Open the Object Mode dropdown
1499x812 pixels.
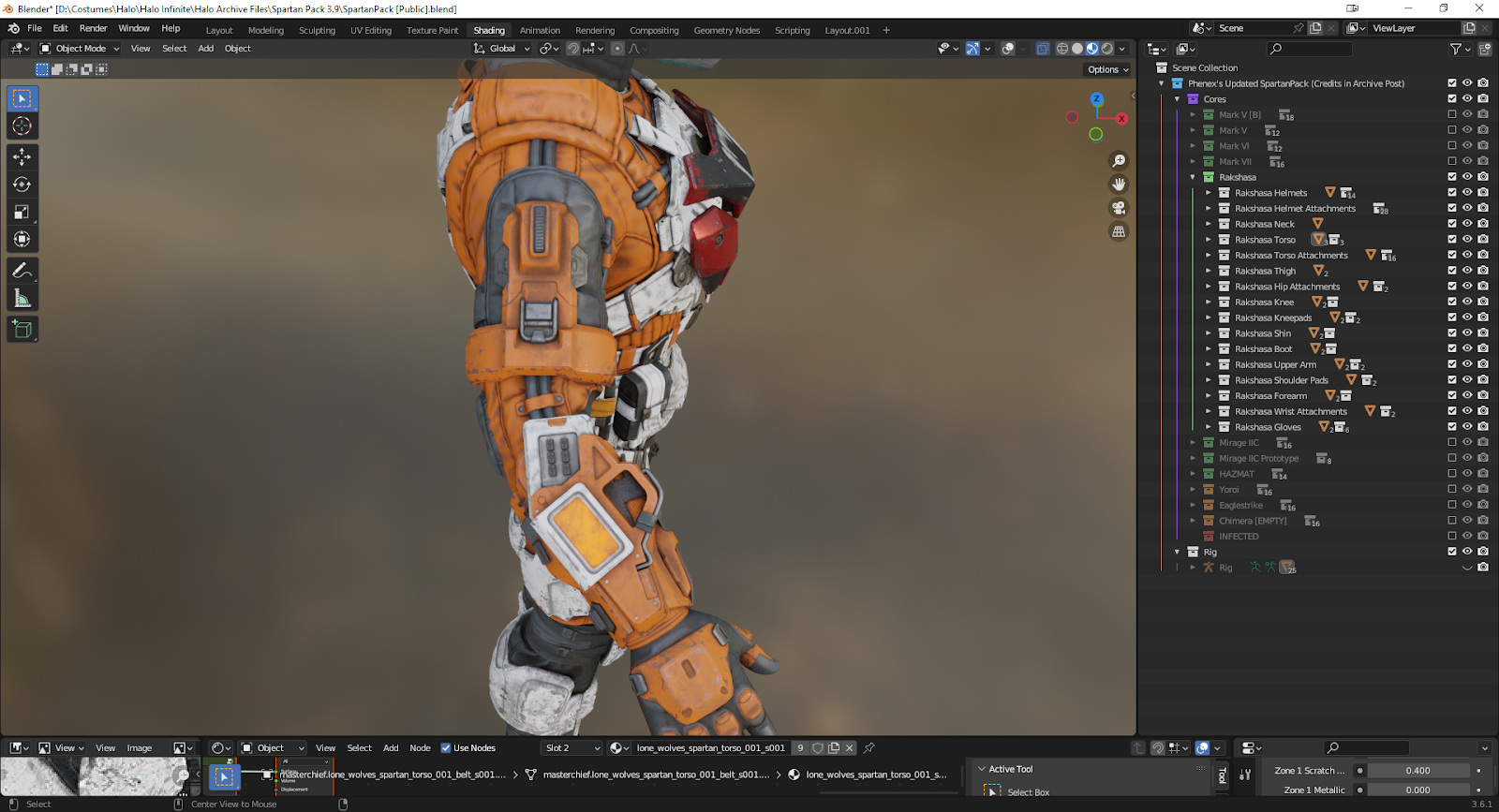(x=80, y=49)
